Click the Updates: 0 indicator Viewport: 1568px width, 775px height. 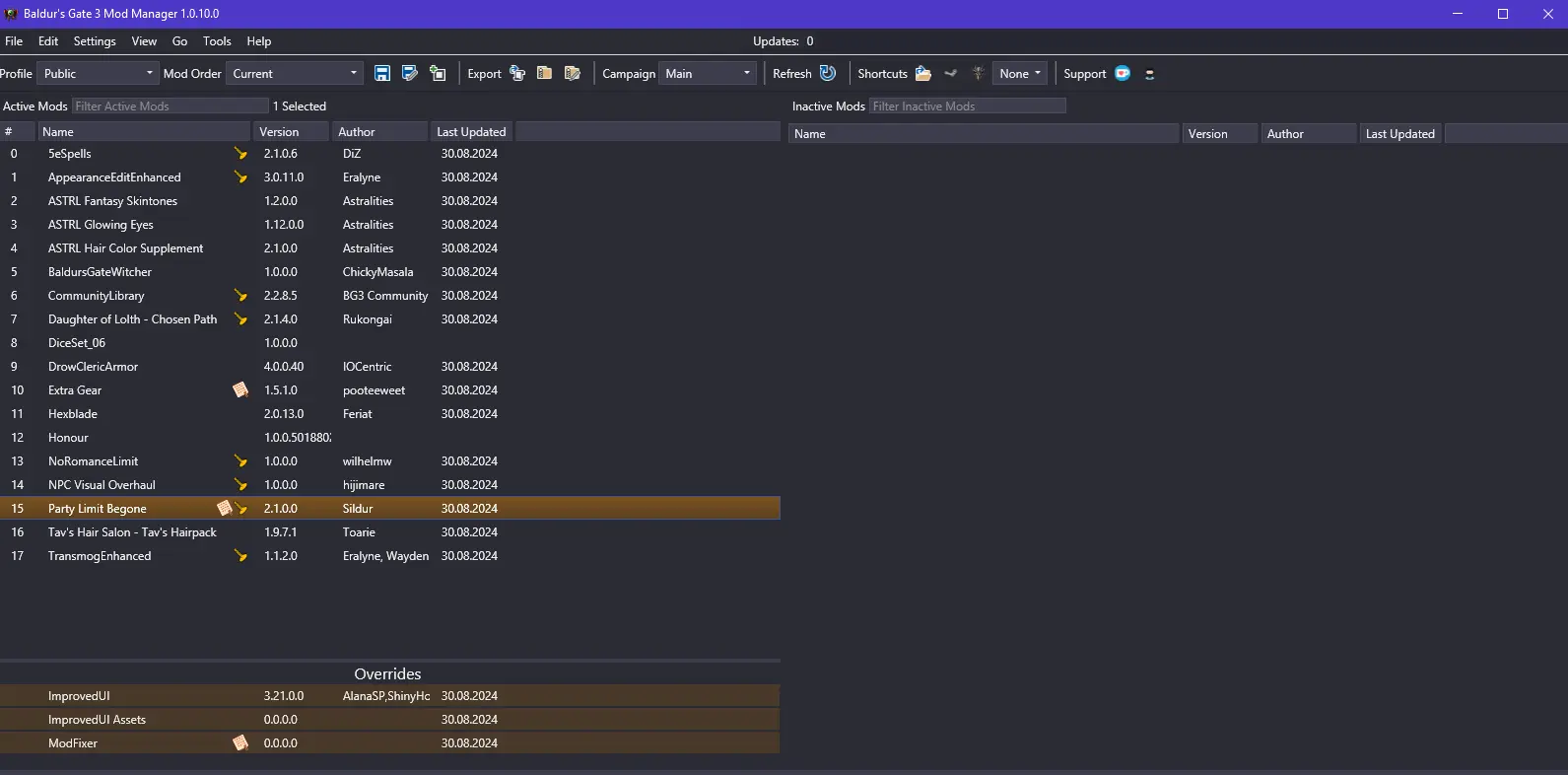pyautogui.click(x=784, y=41)
